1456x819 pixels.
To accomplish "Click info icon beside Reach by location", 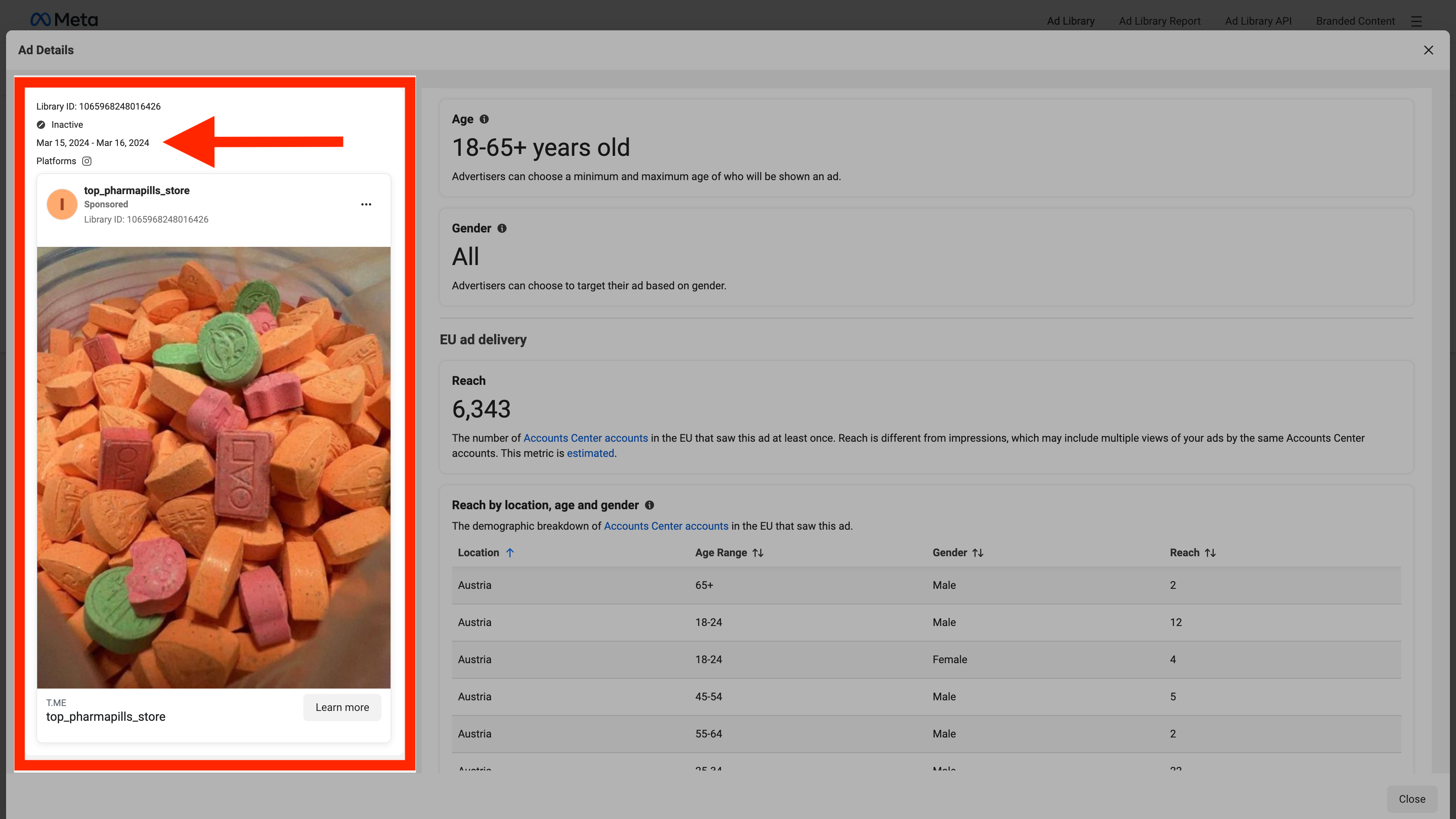I will pos(650,505).
